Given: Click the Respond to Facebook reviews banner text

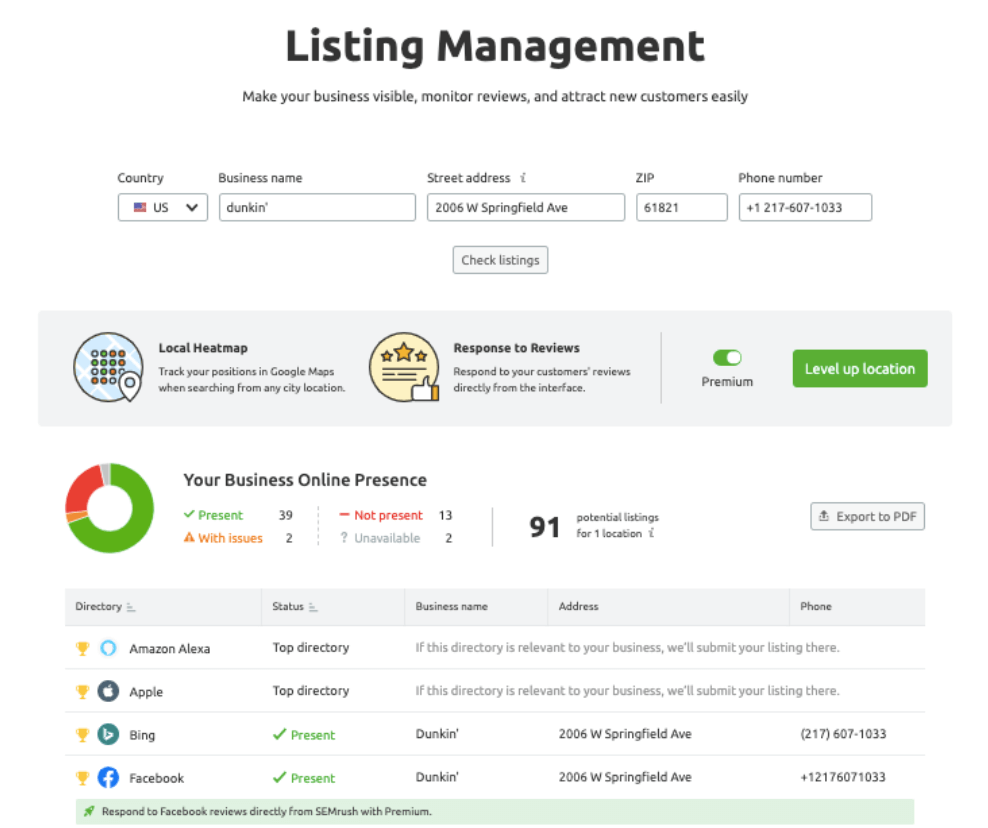Looking at the screenshot, I should tap(267, 812).
